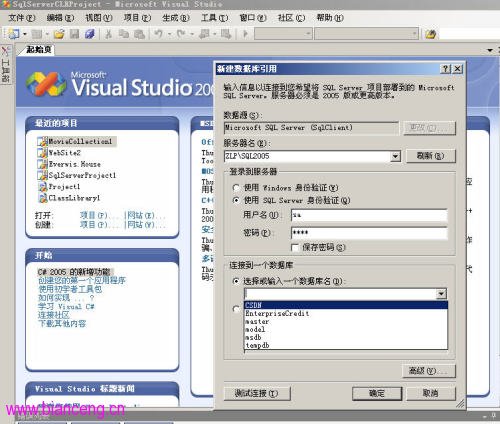Click the 确定 OK button
500x424 pixels.
click(x=377, y=393)
